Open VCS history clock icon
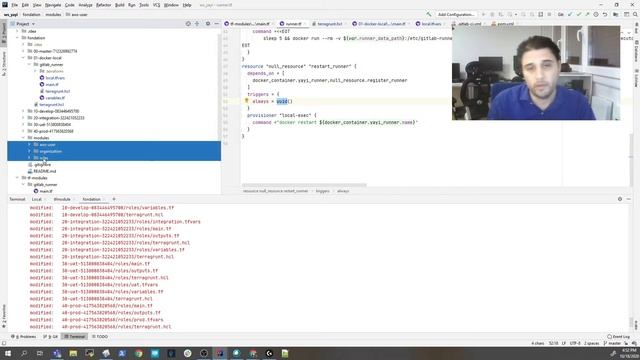The height and width of the screenshot is (360, 640). (x=596, y=14)
